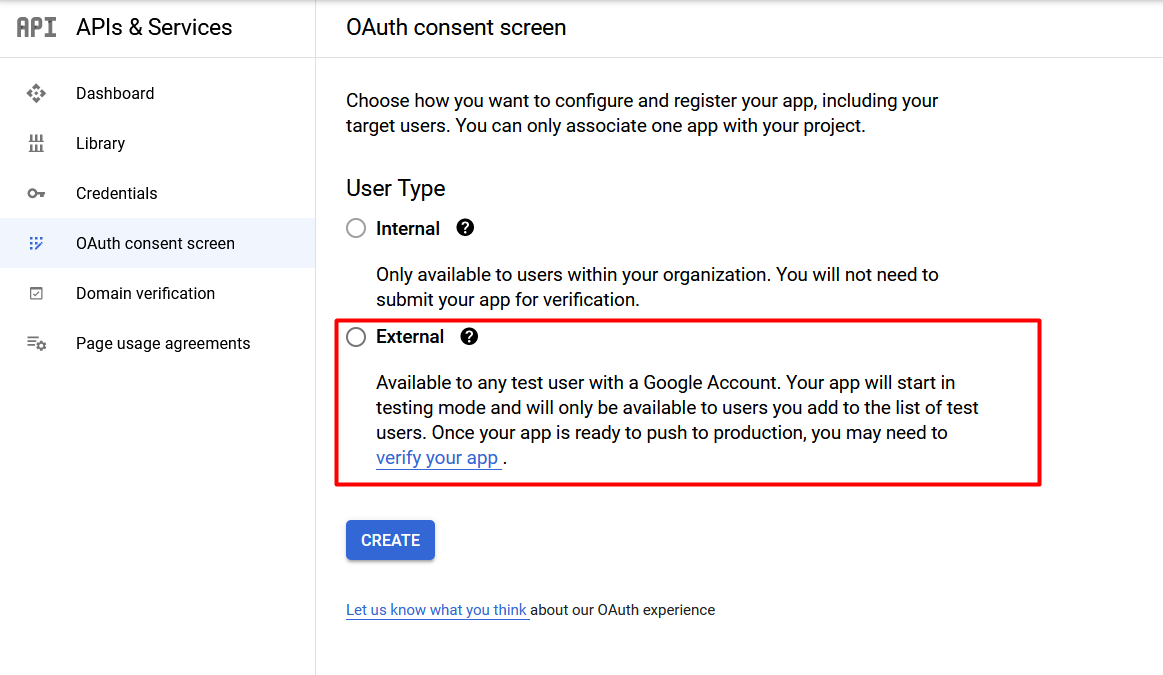Click the Library sidebar icon
This screenshot has width=1163, height=675.
(x=36, y=143)
